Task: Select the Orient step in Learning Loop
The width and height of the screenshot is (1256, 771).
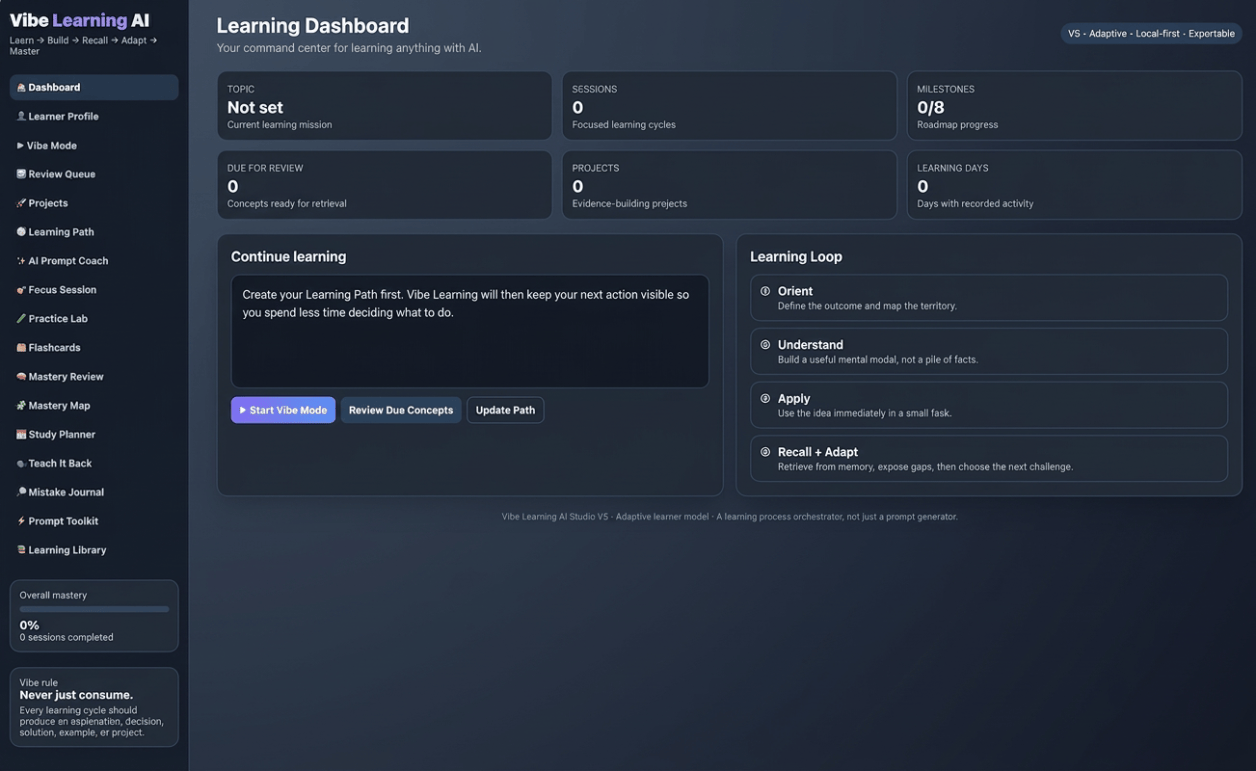Action: click(x=989, y=298)
